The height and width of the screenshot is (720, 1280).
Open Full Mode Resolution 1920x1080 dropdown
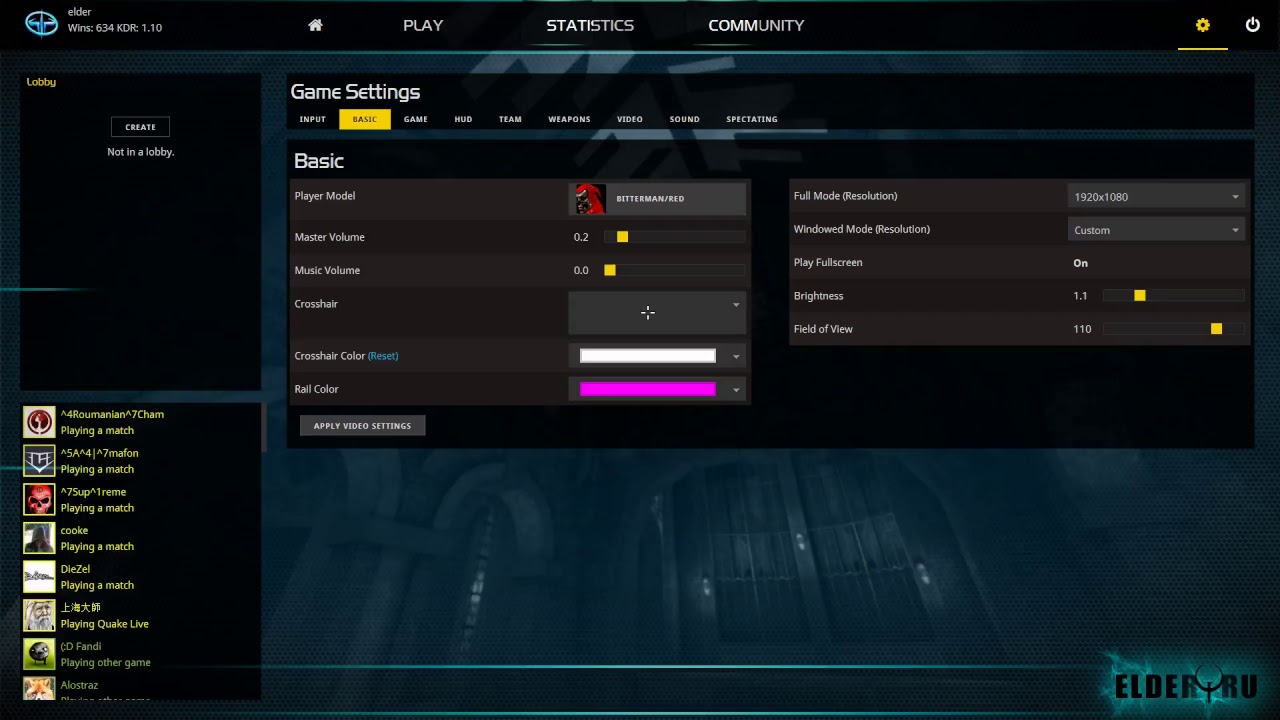click(1156, 197)
